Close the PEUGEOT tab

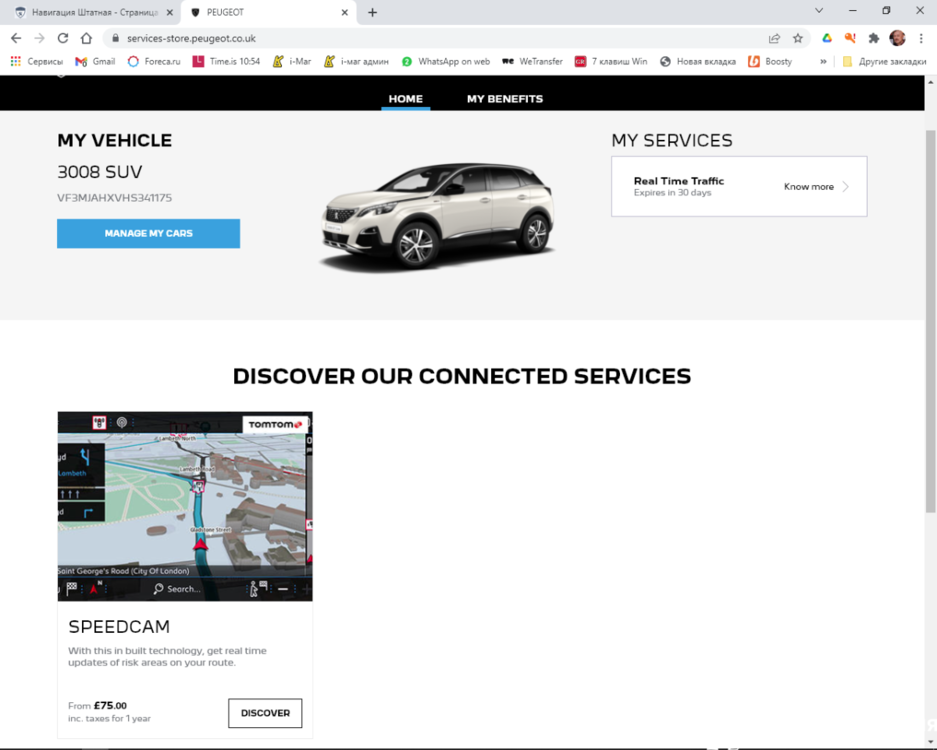click(345, 13)
